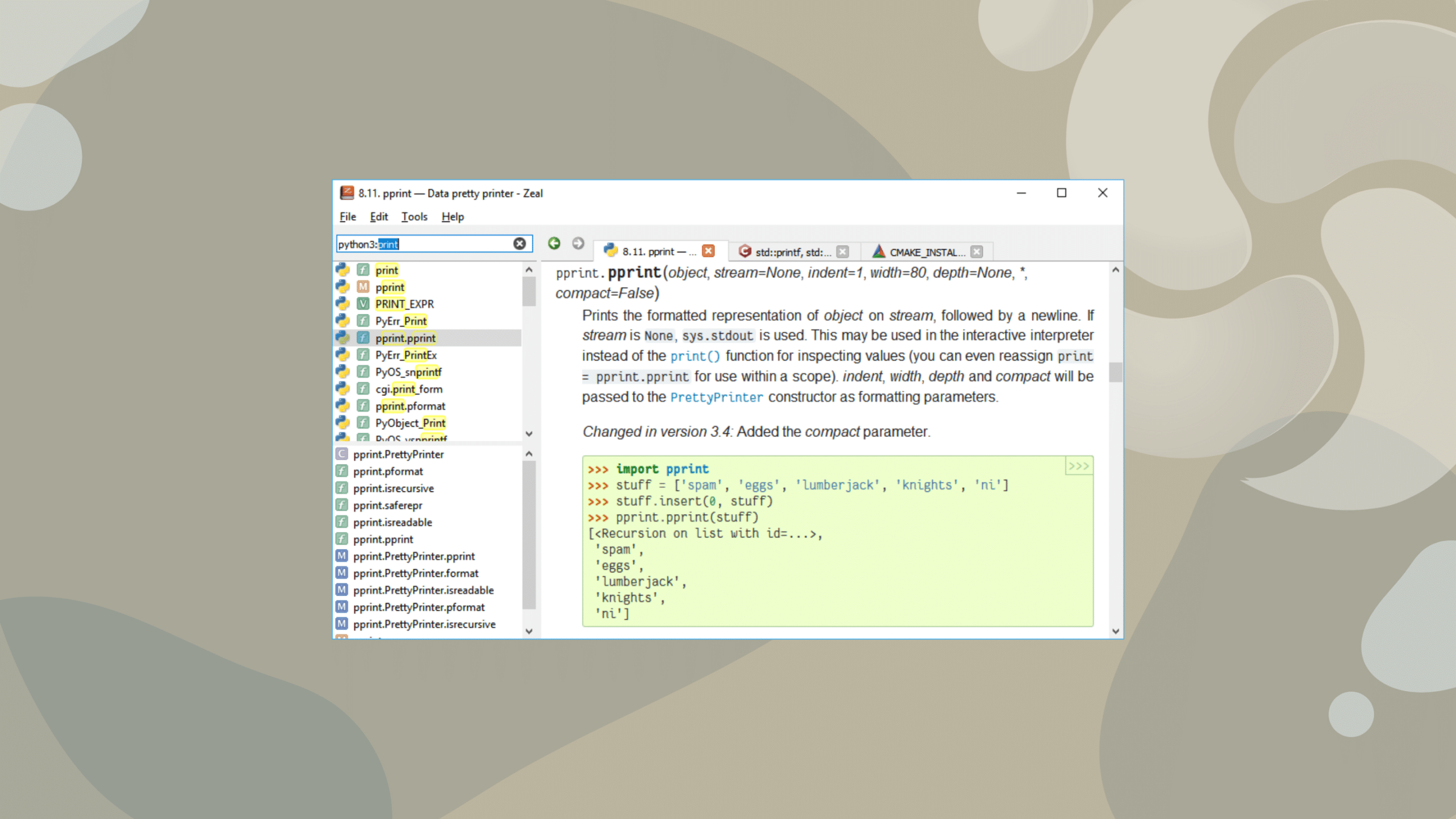The height and width of the screenshot is (819, 1456).
Task: Click index list scrollbar down arrow
Action: click(x=529, y=631)
